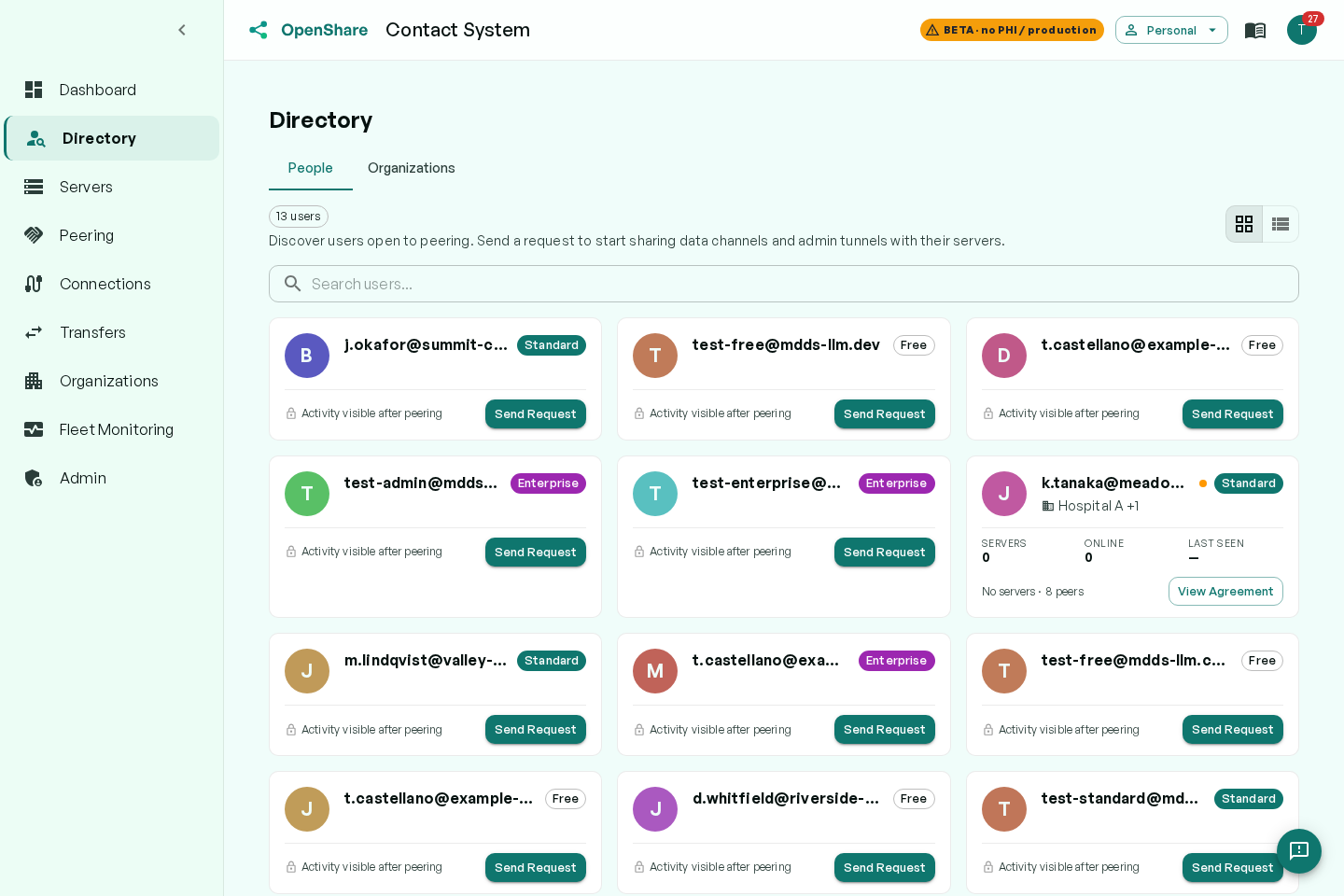1344x896 pixels.
Task: Focus the Search users field
Action: (x=784, y=284)
